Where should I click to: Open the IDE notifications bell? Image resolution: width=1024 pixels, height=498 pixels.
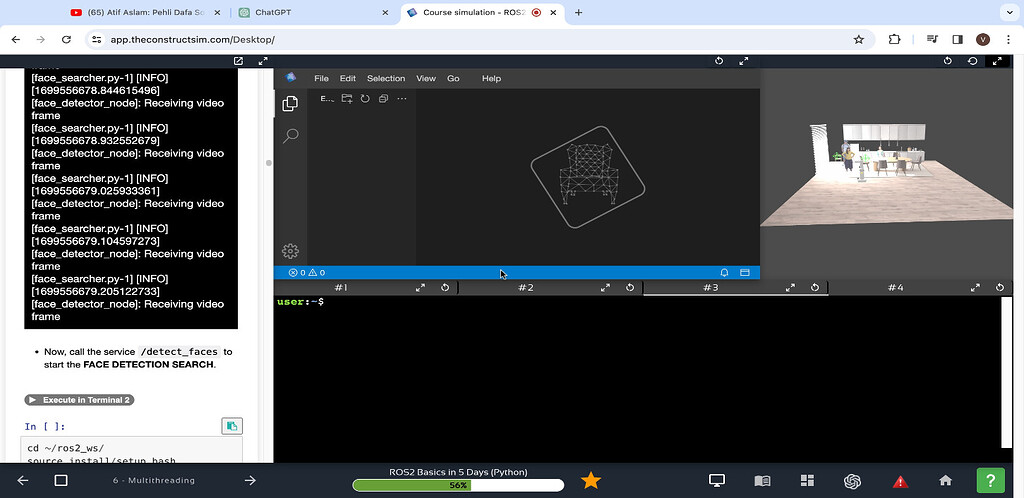(x=724, y=272)
